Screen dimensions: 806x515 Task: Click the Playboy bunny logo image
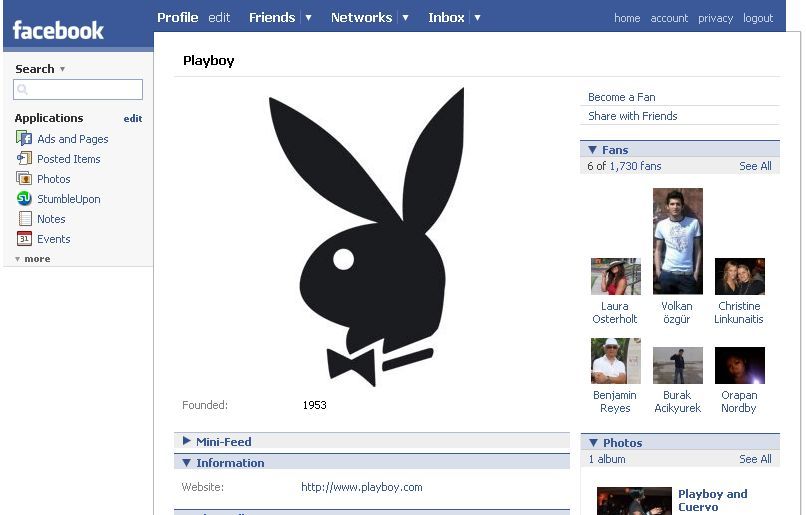[367, 237]
